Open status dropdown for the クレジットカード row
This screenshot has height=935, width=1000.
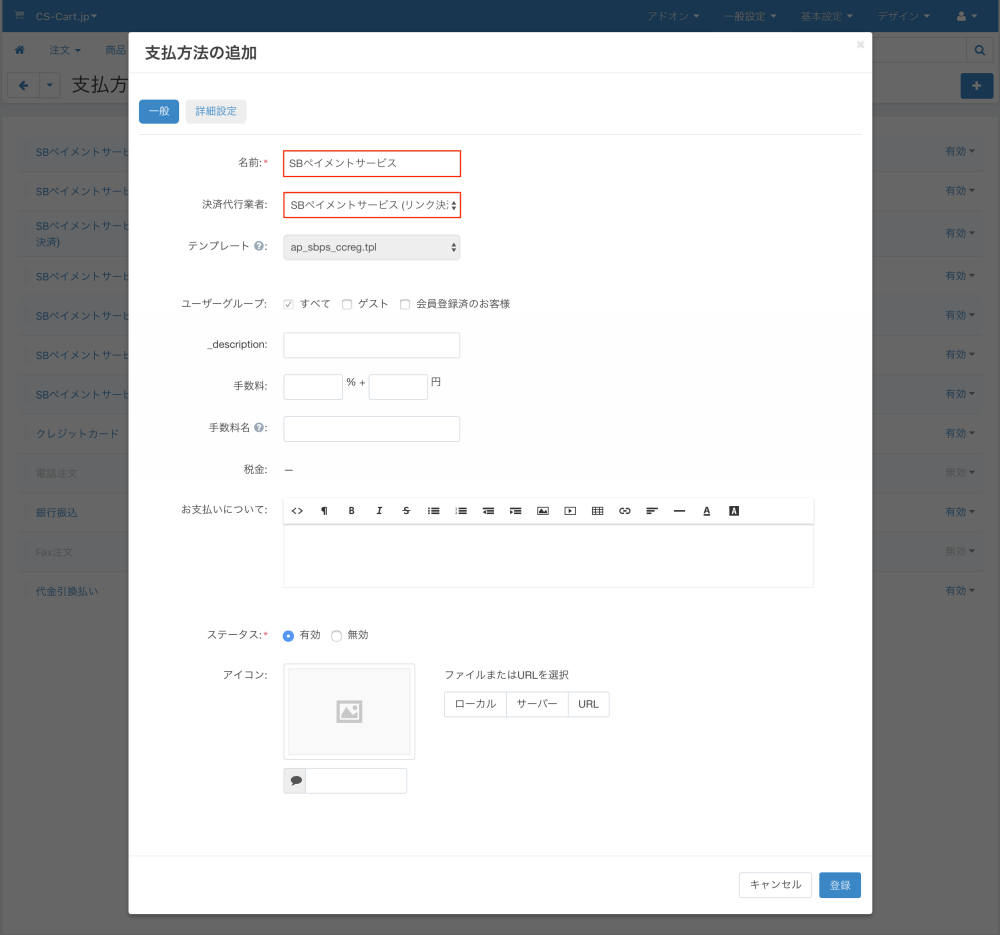coord(960,433)
